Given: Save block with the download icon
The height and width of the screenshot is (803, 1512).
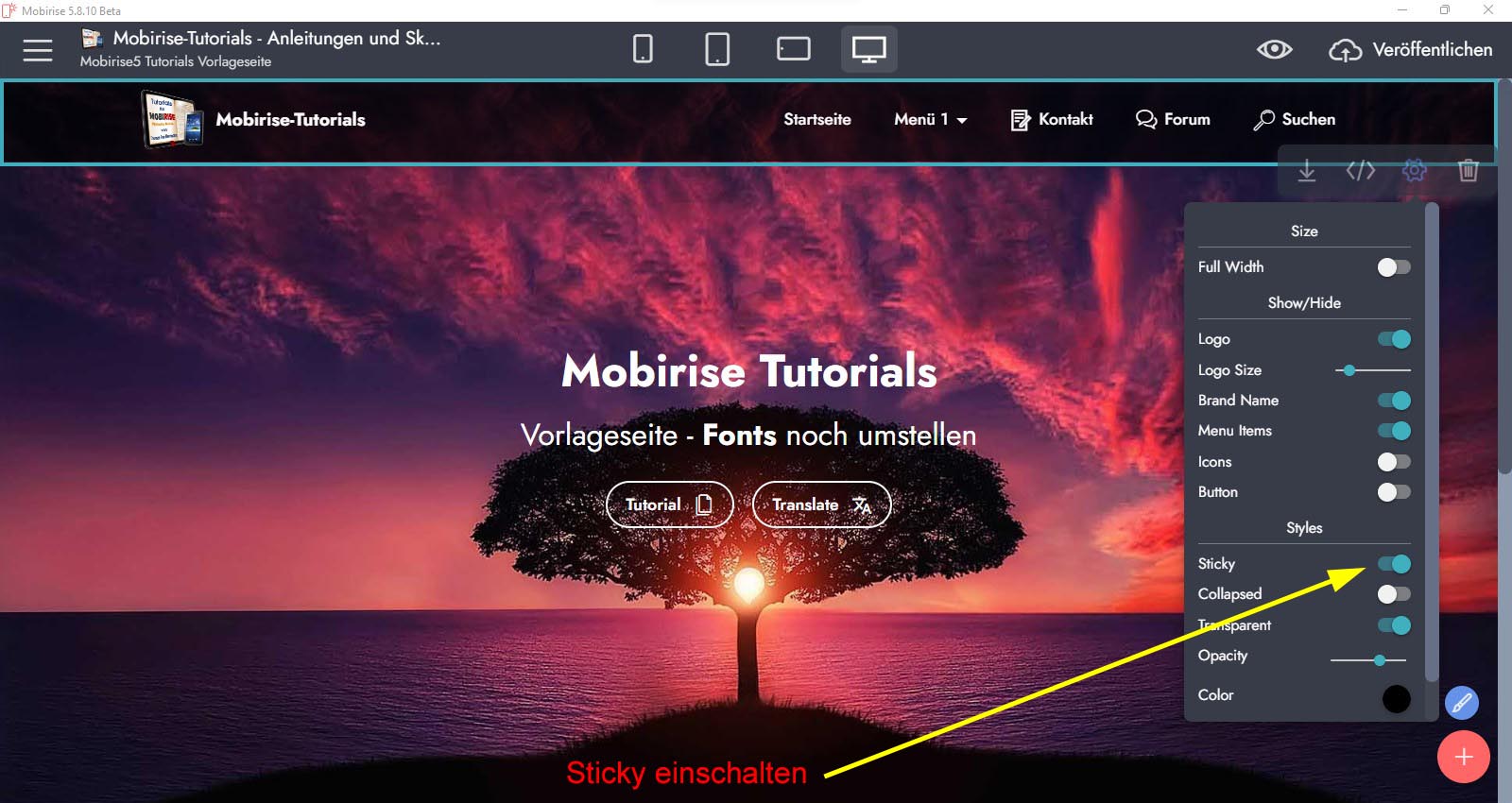Looking at the screenshot, I should pyautogui.click(x=1307, y=171).
